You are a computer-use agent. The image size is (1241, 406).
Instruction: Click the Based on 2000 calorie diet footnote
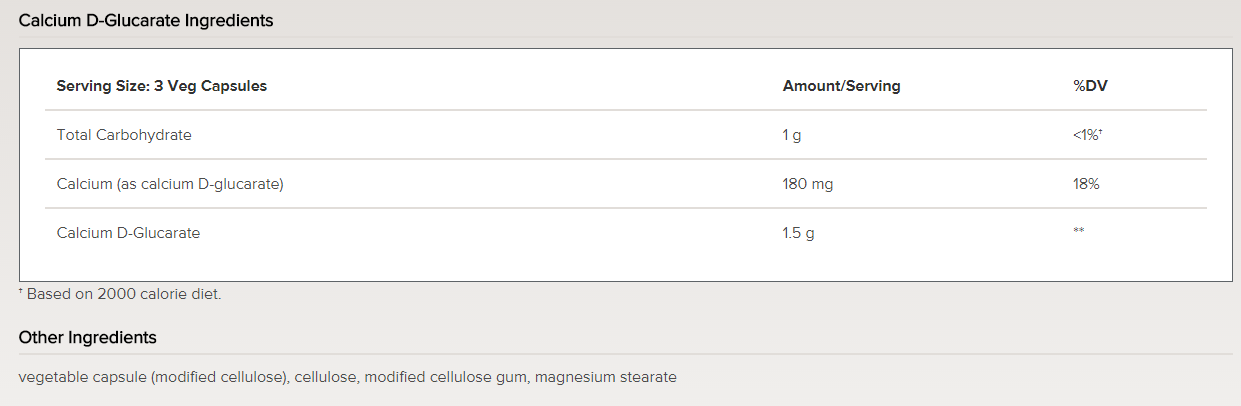coord(124,294)
